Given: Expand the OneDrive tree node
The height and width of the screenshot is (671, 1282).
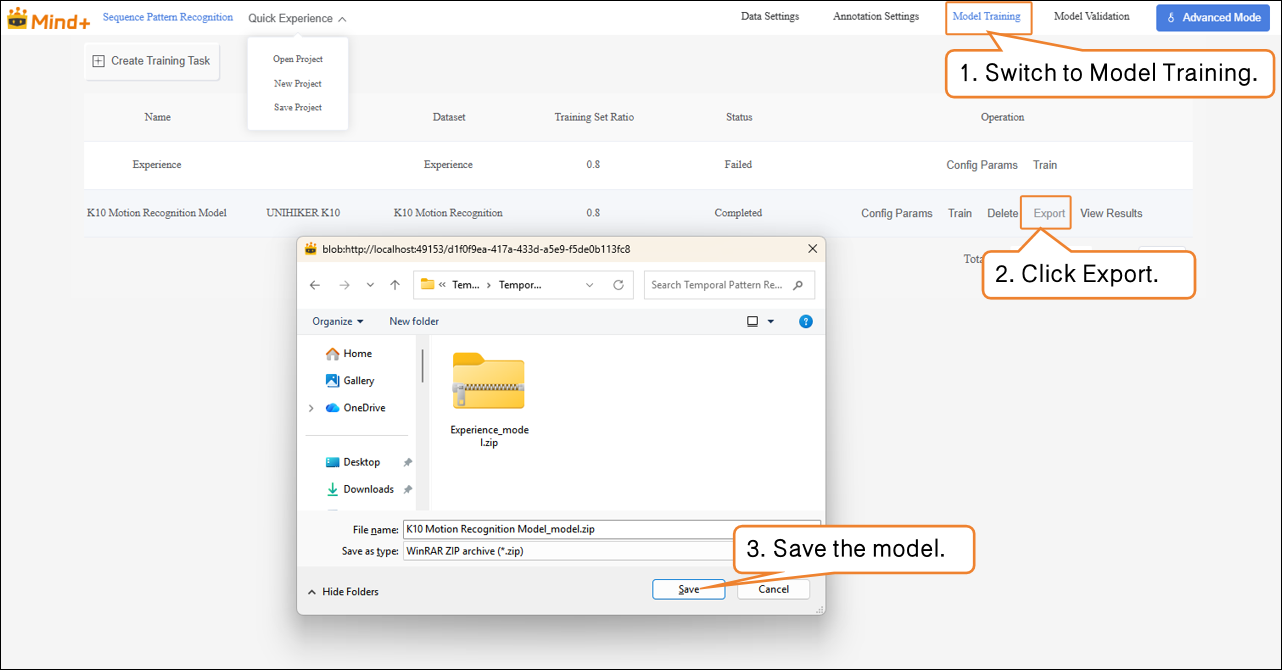Looking at the screenshot, I should 311,408.
